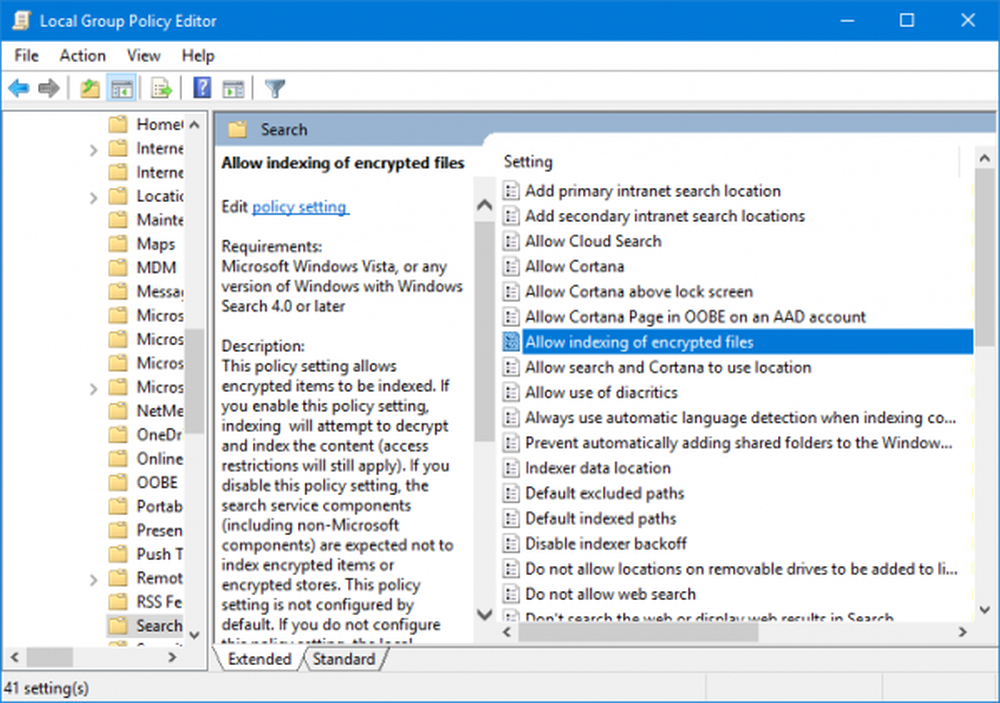
Task: Click description pane scroll down arrow
Action: point(484,615)
